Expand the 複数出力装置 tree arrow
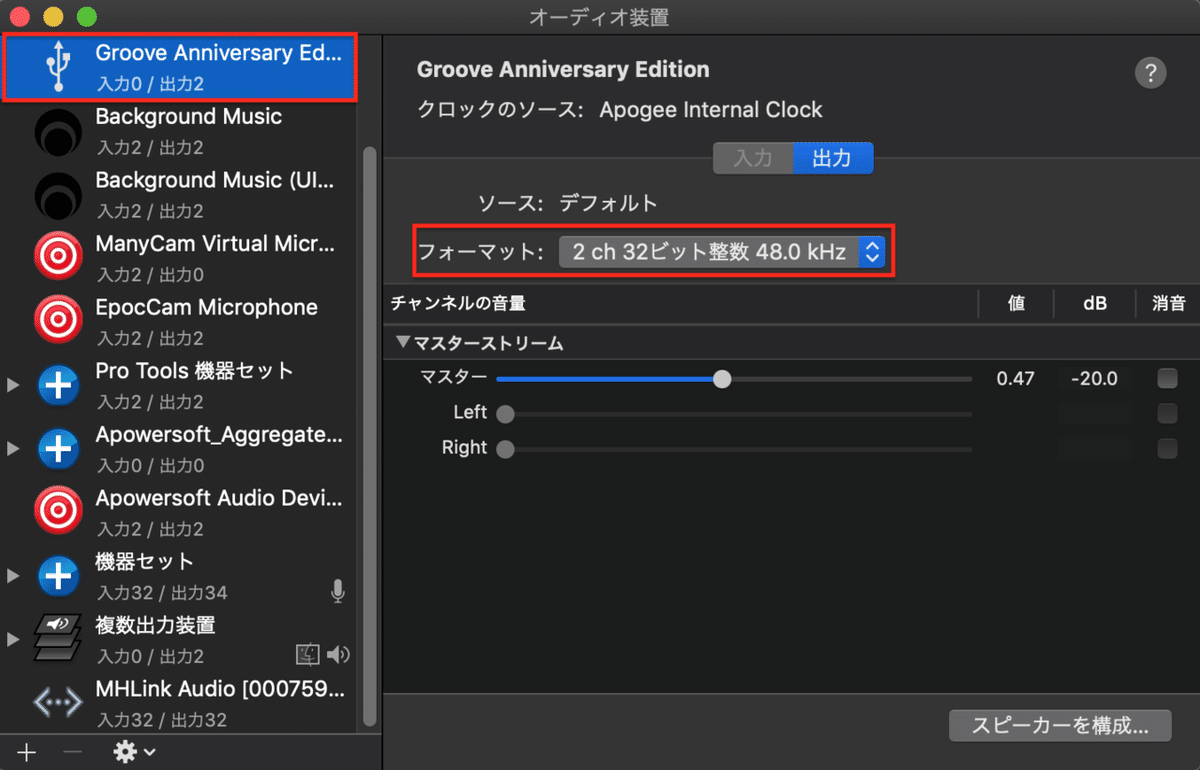Screen dimensions: 1200x770 pos(13,639)
